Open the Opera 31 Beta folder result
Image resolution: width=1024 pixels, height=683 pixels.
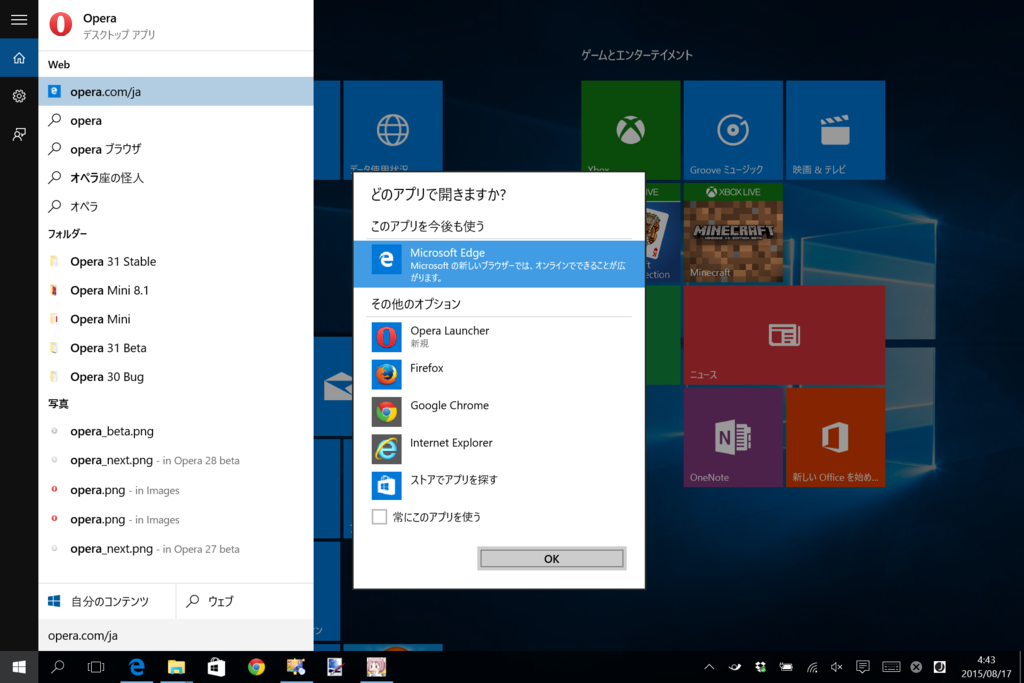click(x=176, y=348)
